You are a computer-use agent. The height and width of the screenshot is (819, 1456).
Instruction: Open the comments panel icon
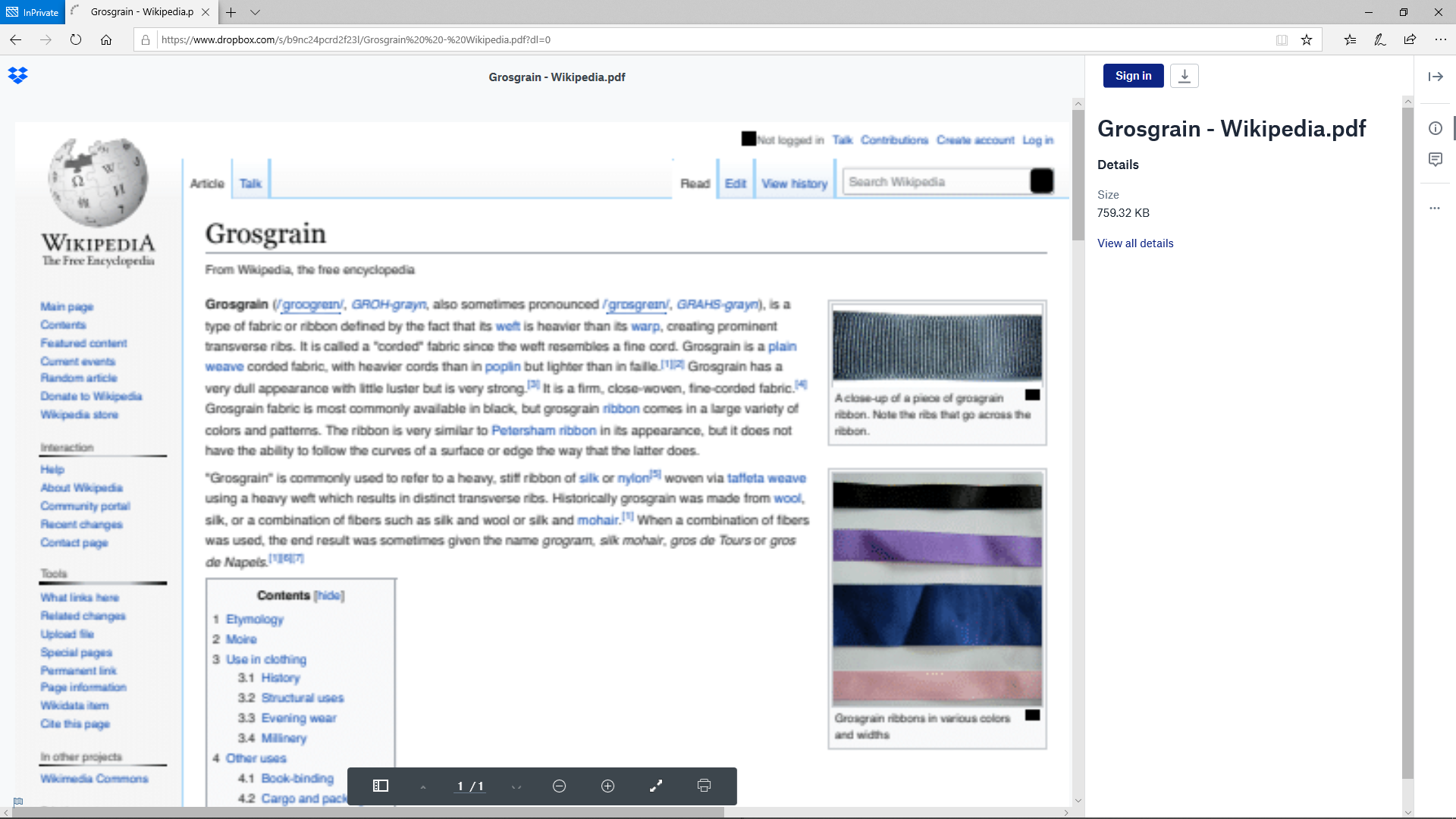pyautogui.click(x=1435, y=159)
